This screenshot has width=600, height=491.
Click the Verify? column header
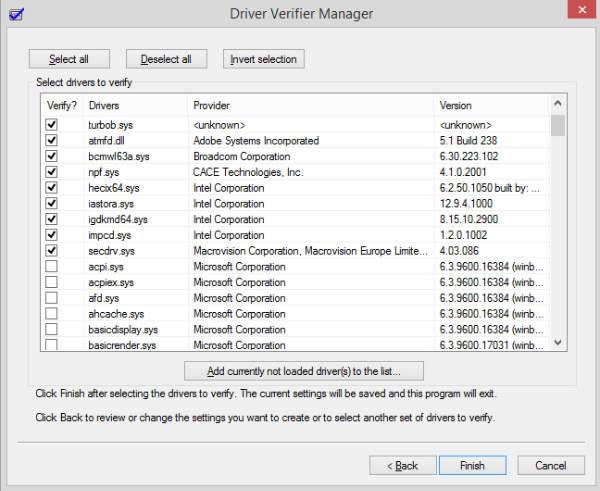61,105
